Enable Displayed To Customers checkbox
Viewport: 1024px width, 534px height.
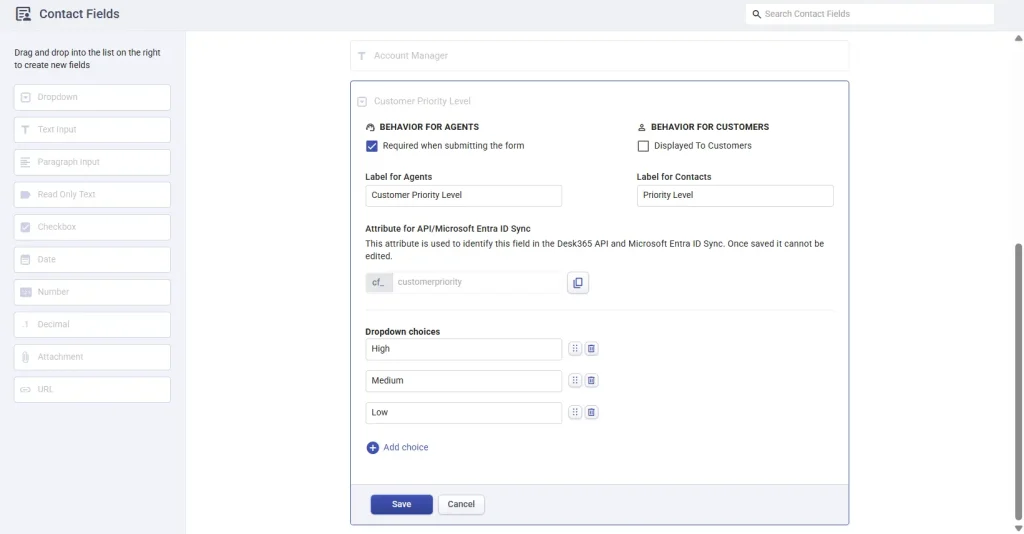(x=643, y=146)
